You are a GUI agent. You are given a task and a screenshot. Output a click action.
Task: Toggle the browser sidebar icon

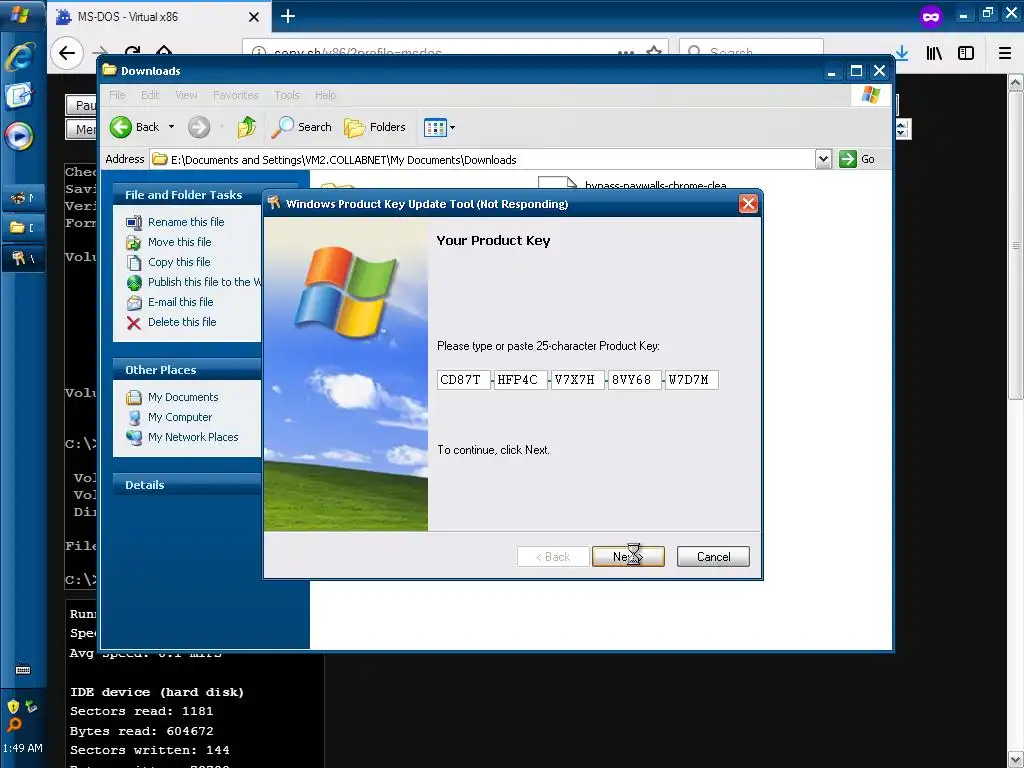(x=966, y=54)
